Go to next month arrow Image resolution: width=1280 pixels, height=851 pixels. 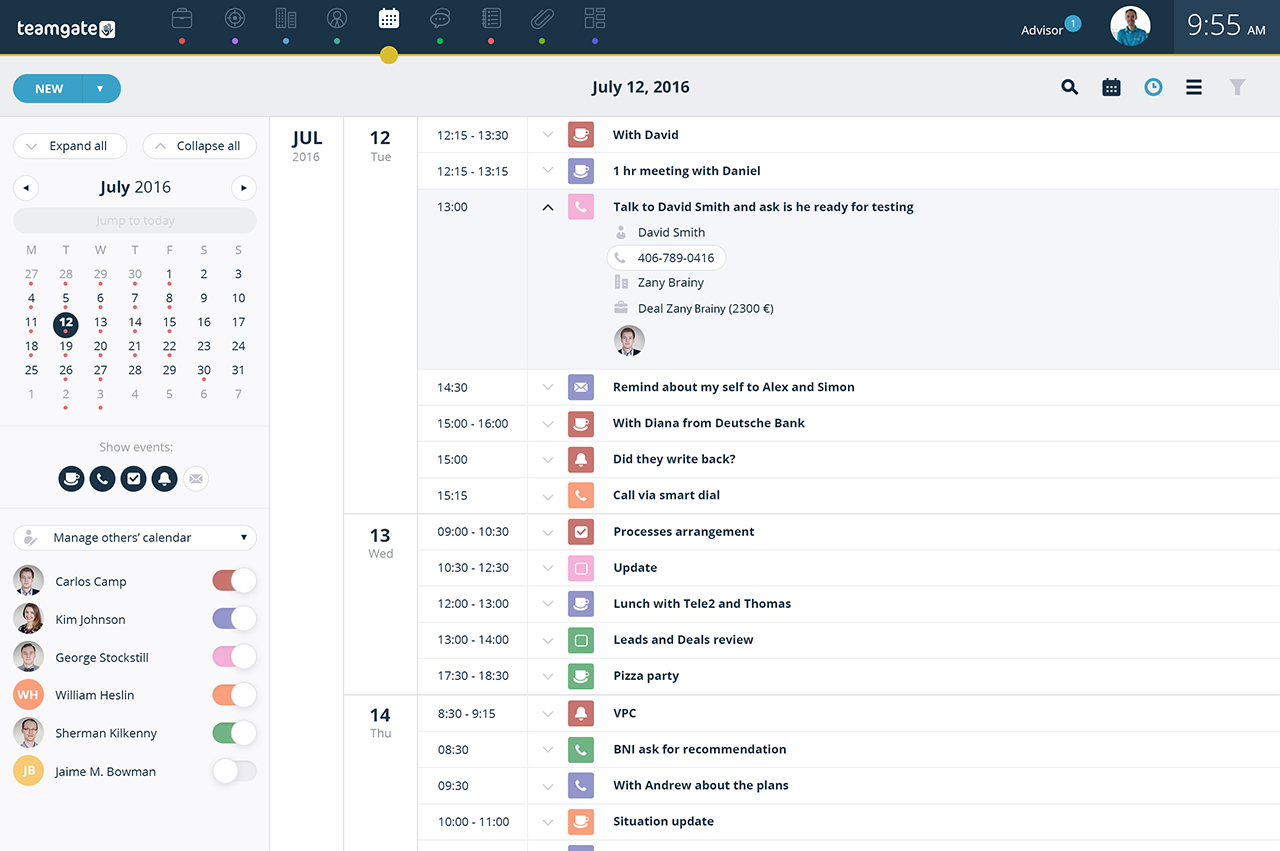(243, 187)
